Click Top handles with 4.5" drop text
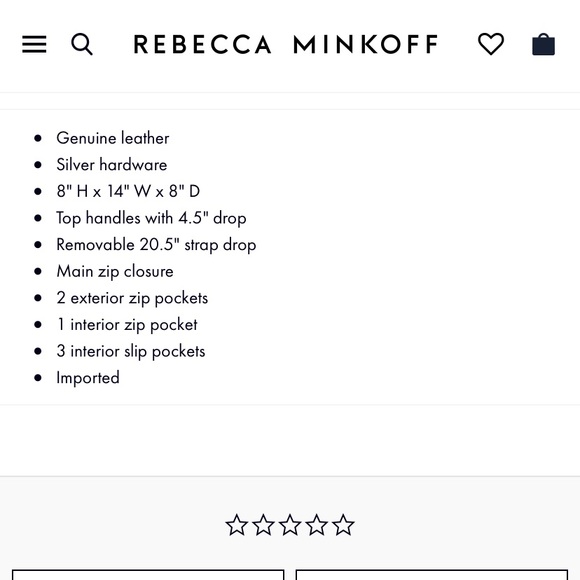This screenshot has width=580, height=580. click(151, 218)
